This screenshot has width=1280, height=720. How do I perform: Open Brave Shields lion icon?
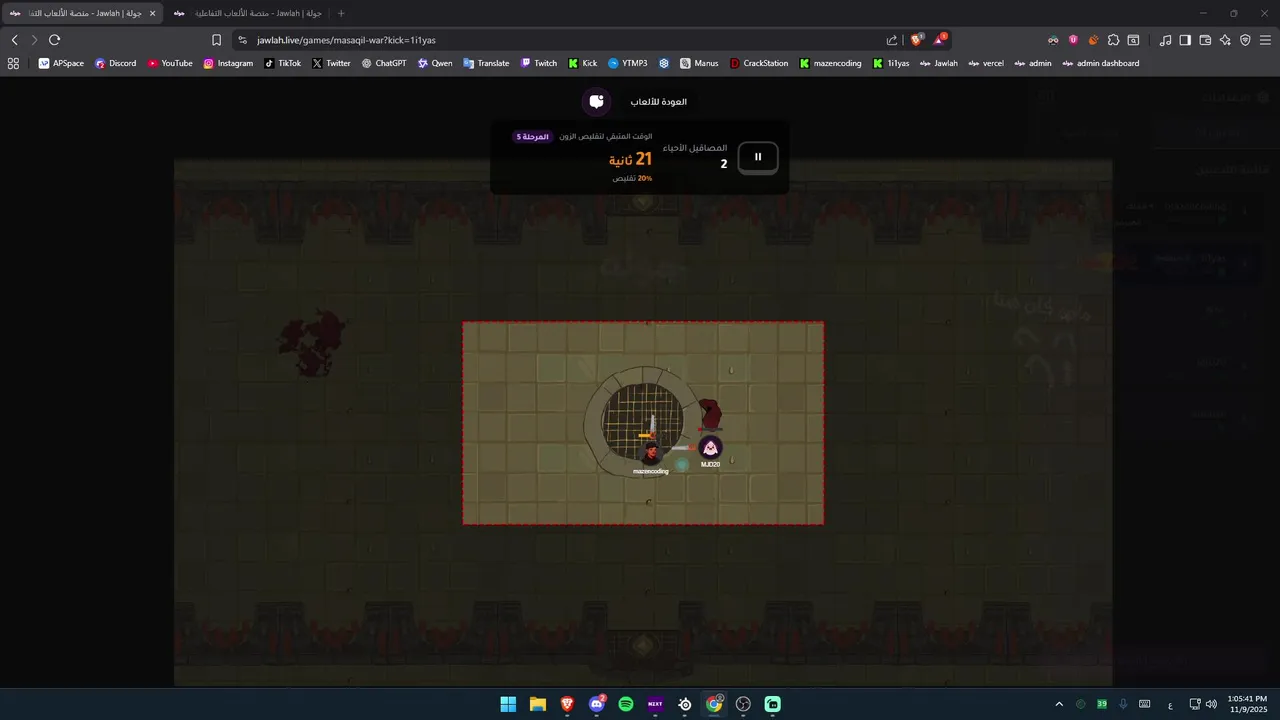click(x=917, y=40)
